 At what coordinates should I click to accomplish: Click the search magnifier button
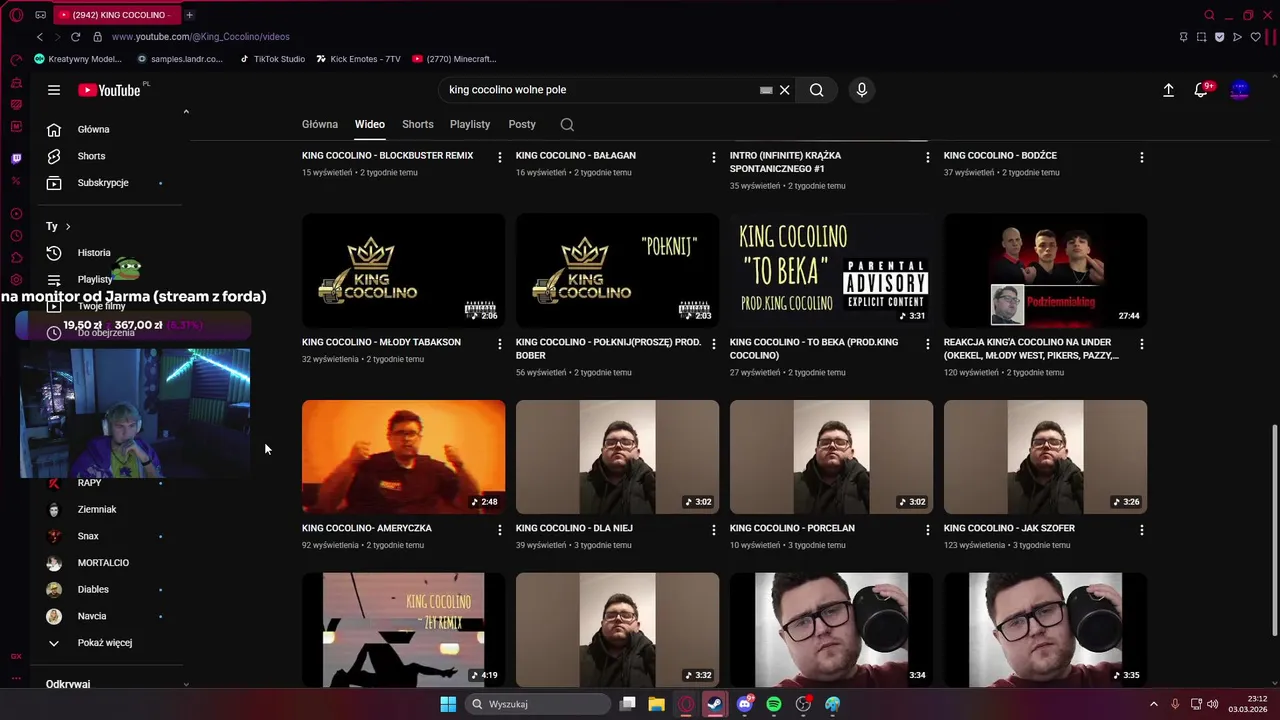pos(817,90)
